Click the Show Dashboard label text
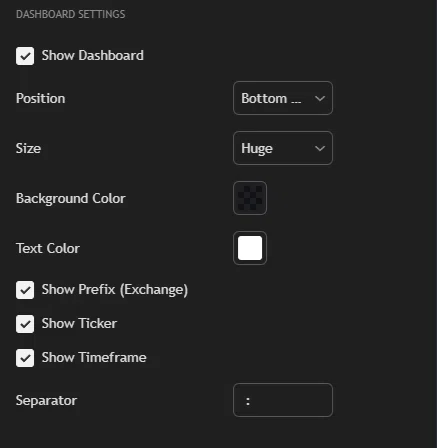This screenshot has width=437, height=448. [x=93, y=56]
